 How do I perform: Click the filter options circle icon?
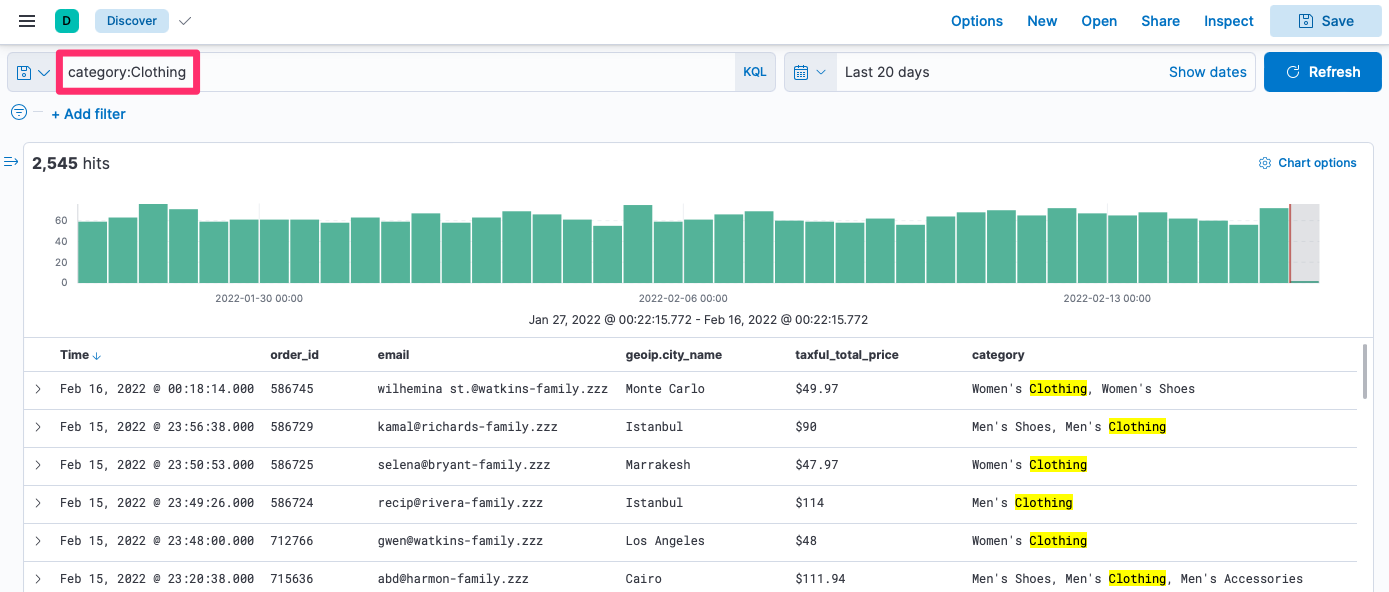(19, 113)
